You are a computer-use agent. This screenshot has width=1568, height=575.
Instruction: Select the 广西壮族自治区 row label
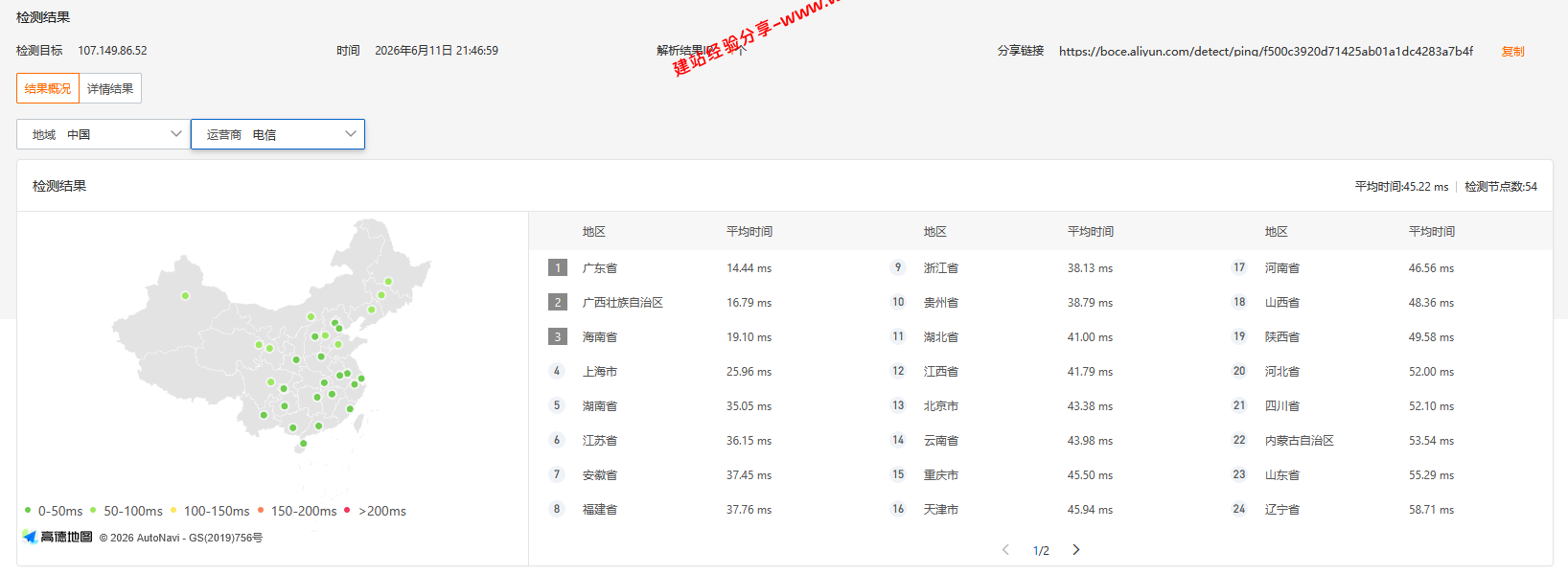[623, 303]
